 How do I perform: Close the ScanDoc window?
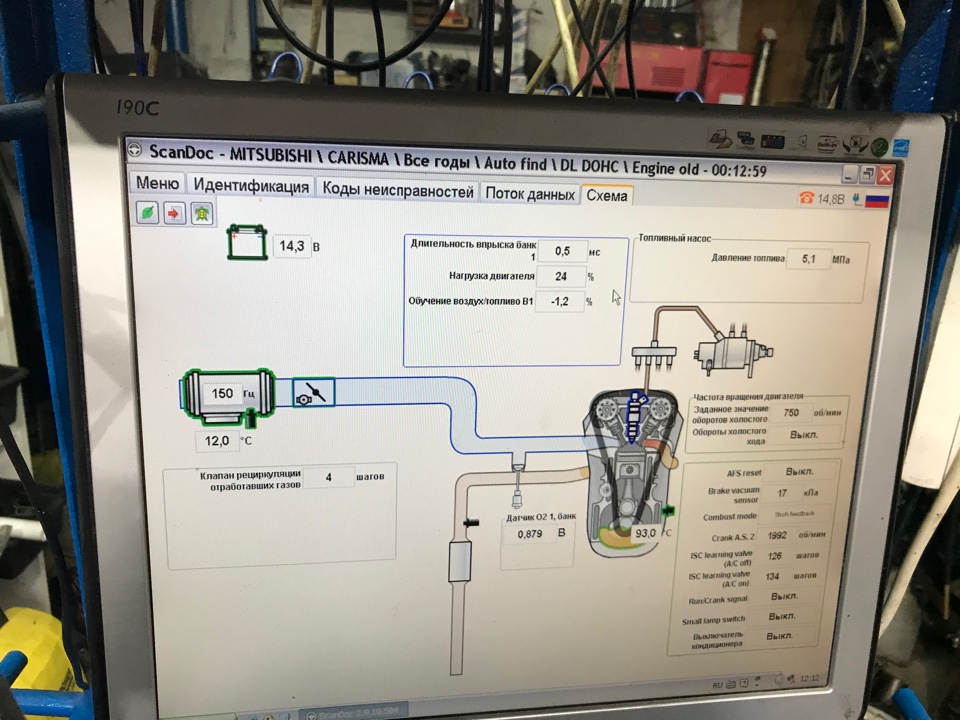point(885,176)
